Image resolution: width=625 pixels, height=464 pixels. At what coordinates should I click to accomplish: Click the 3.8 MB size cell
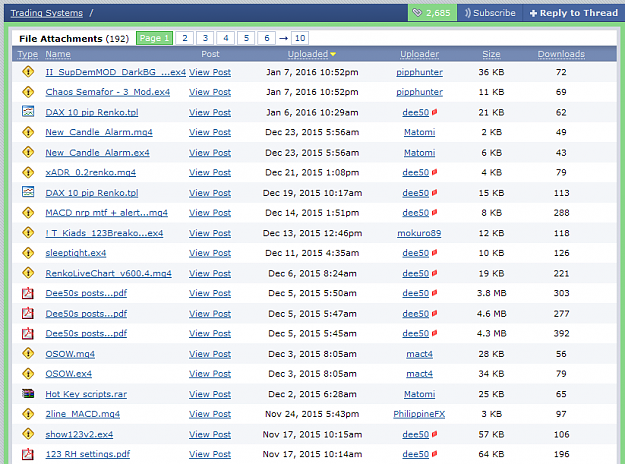tap(491, 293)
